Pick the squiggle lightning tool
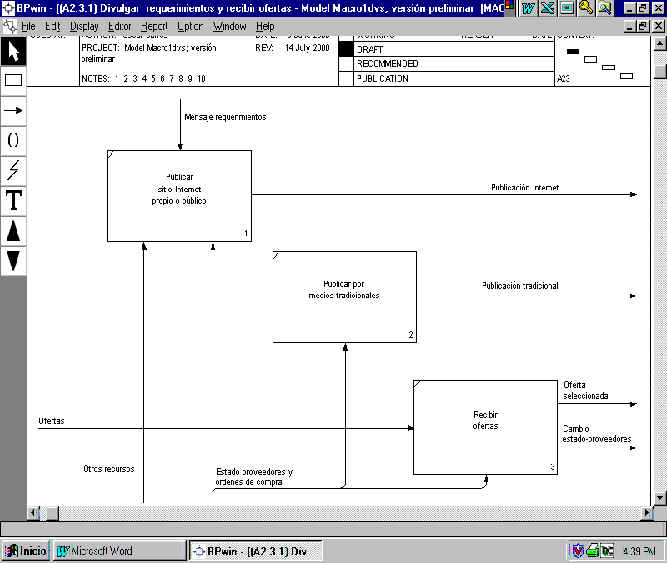The image size is (667, 563). coord(14,170)
